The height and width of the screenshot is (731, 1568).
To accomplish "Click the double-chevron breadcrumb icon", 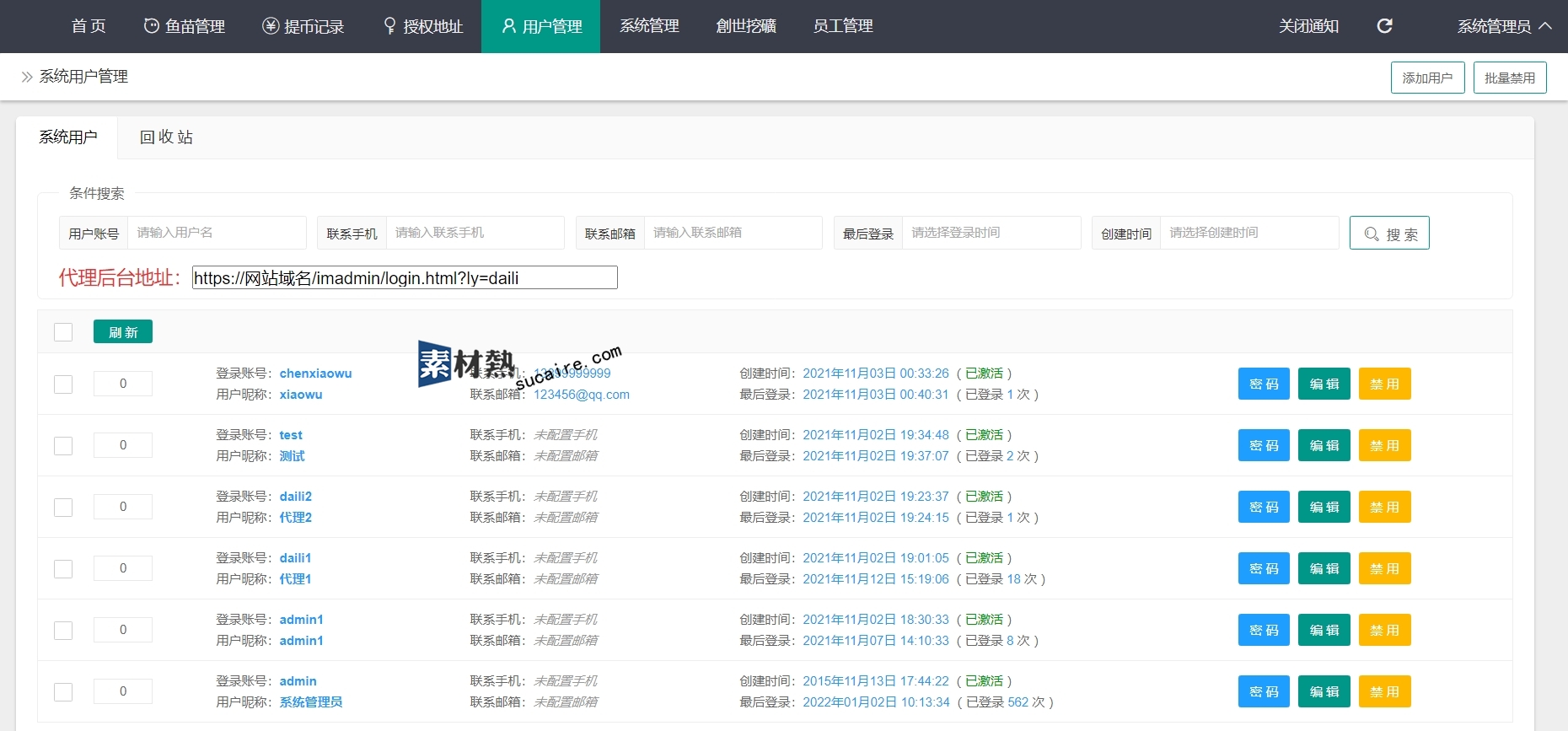I will (27, 77).
